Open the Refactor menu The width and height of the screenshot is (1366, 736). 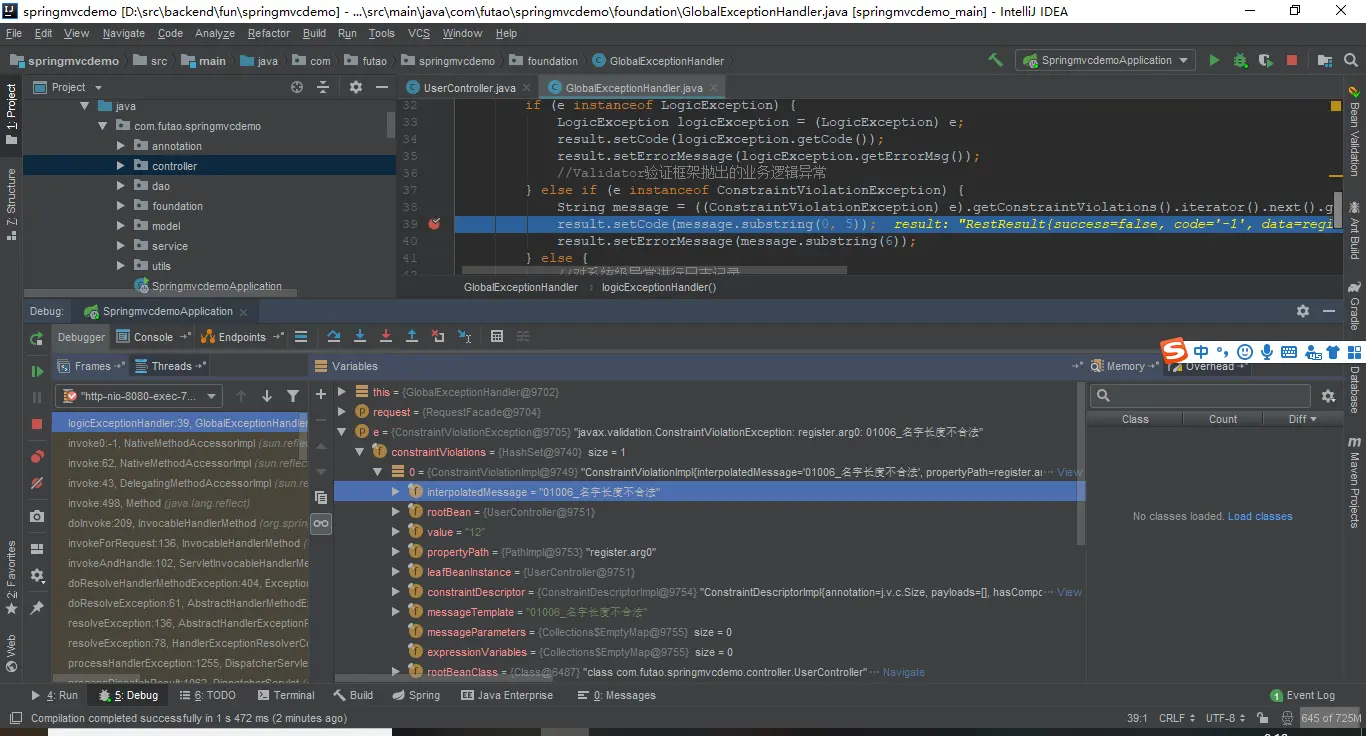(269, 33)
